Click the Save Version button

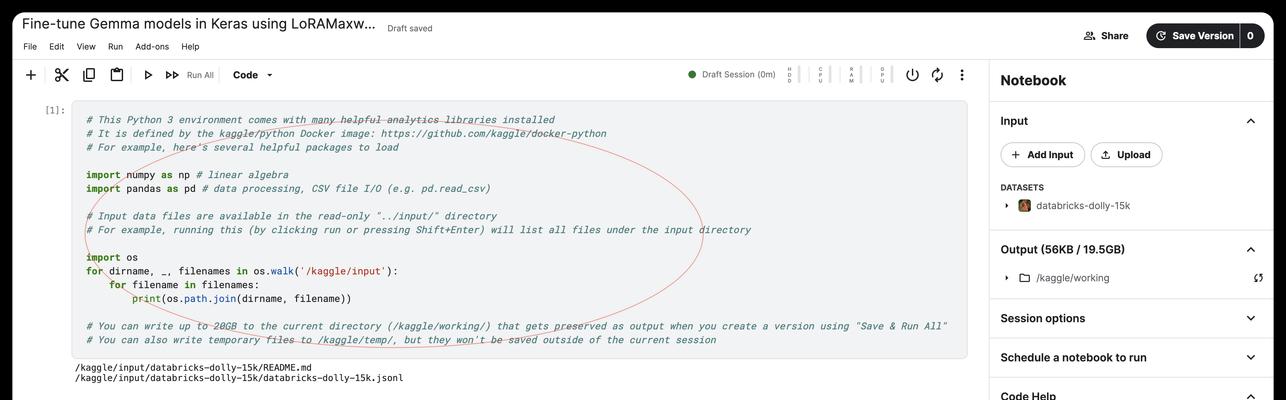coord(1193,36)
